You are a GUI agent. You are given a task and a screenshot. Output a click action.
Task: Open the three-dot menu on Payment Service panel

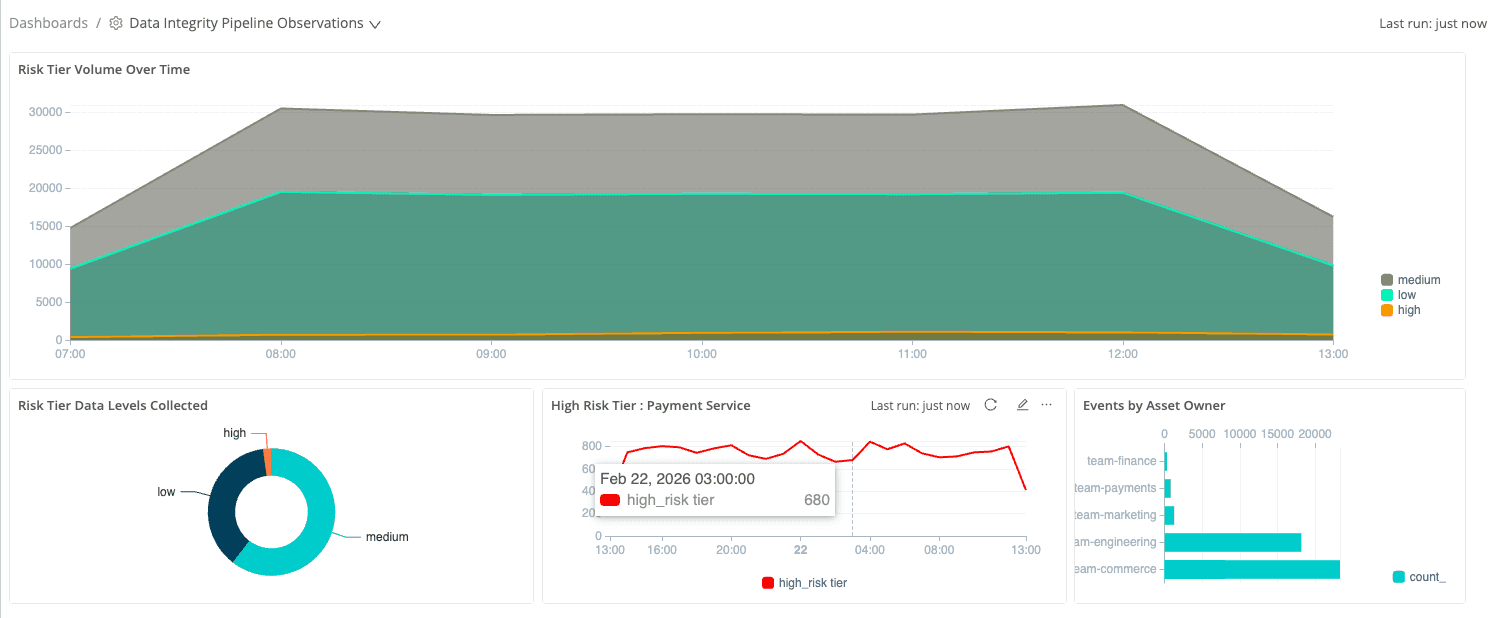tap(1047, 405)
